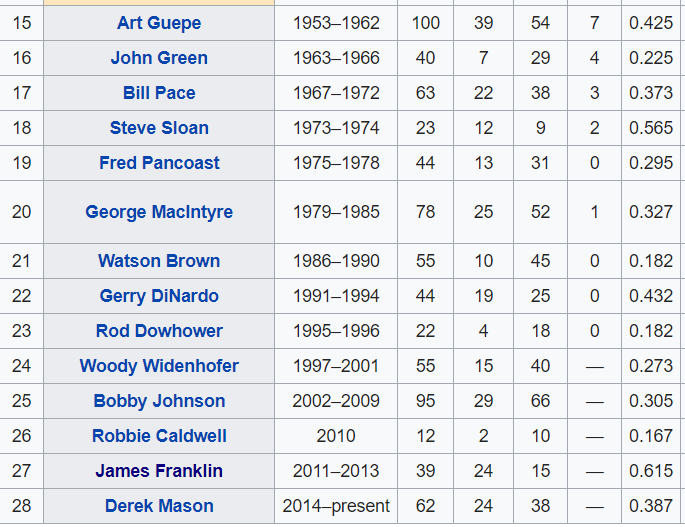The image size is (685, 527).
Task: Open the Derek Mason link
Action: [x=159, y=506]
